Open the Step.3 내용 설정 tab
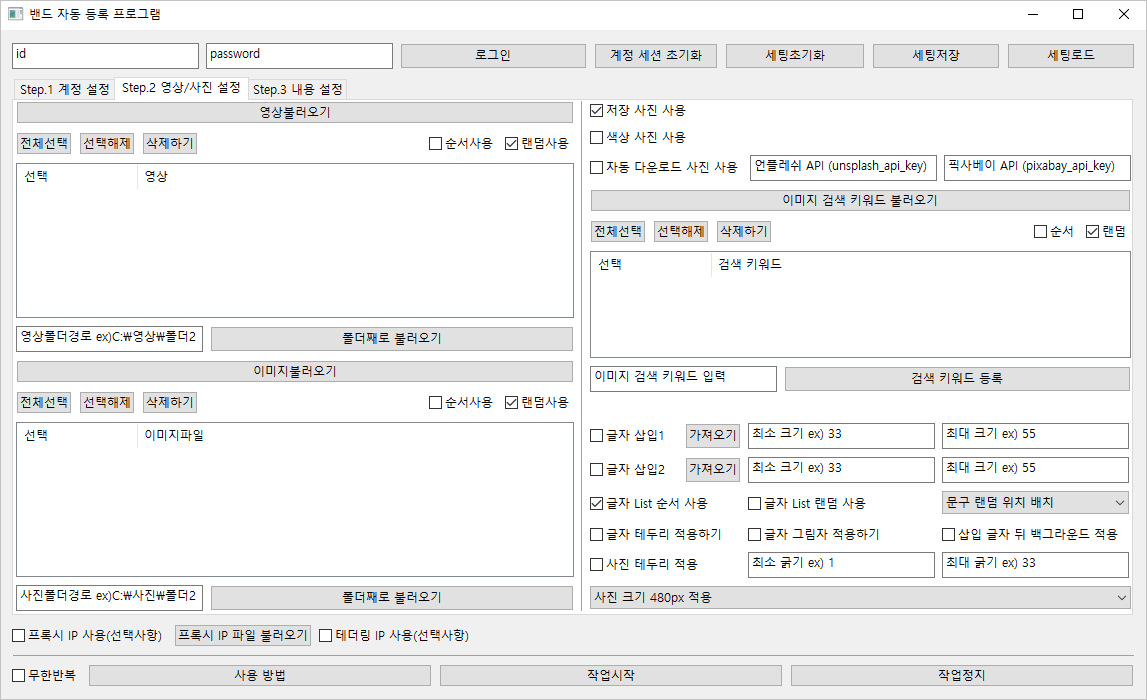Viewport: 1147px width, 700px height. [x=297, y=90]
